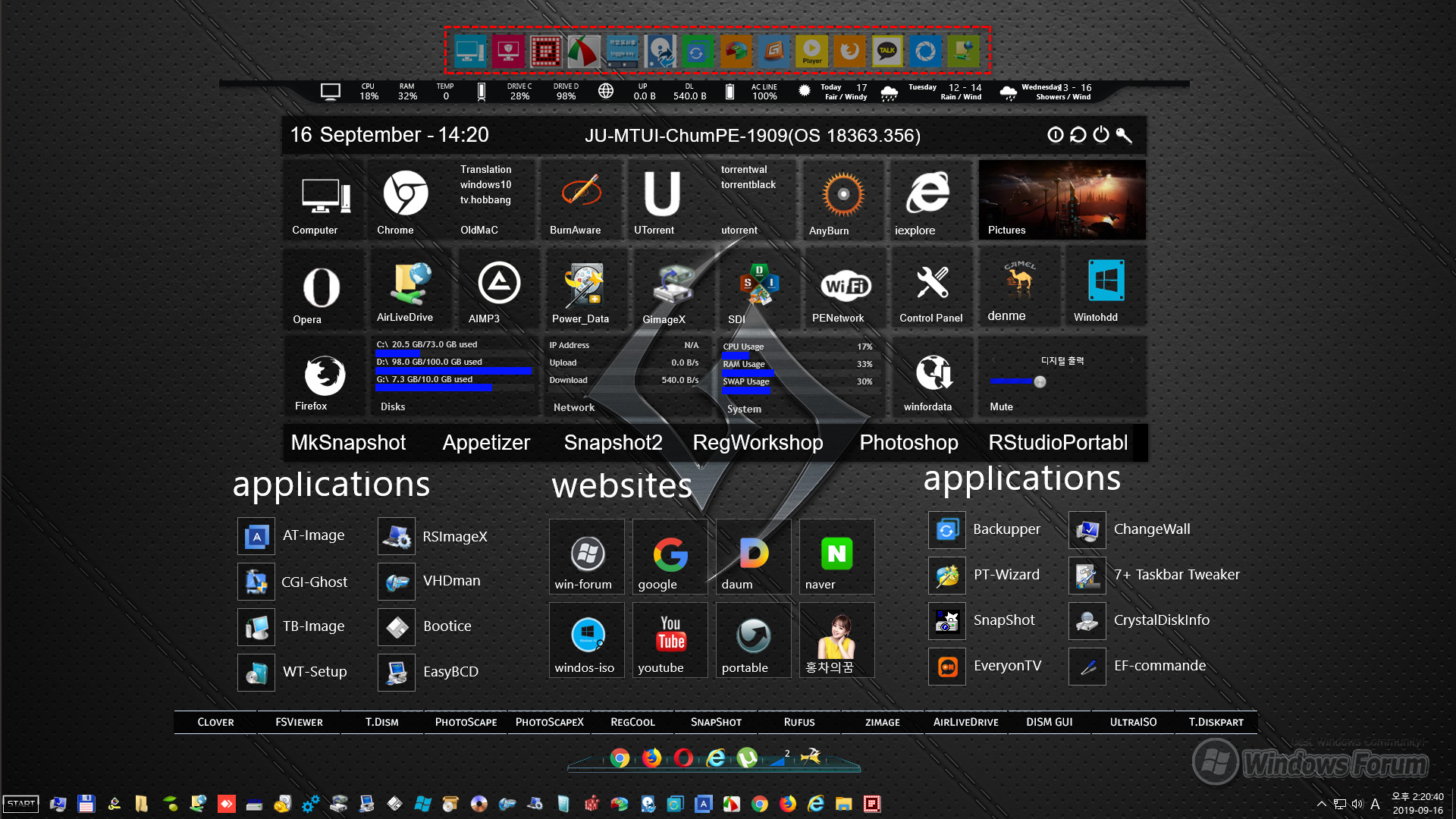Click the wrench settings icon in the header
Image resolution: width=1456 pixels, height=819 pixels.
pos(1124,135)
